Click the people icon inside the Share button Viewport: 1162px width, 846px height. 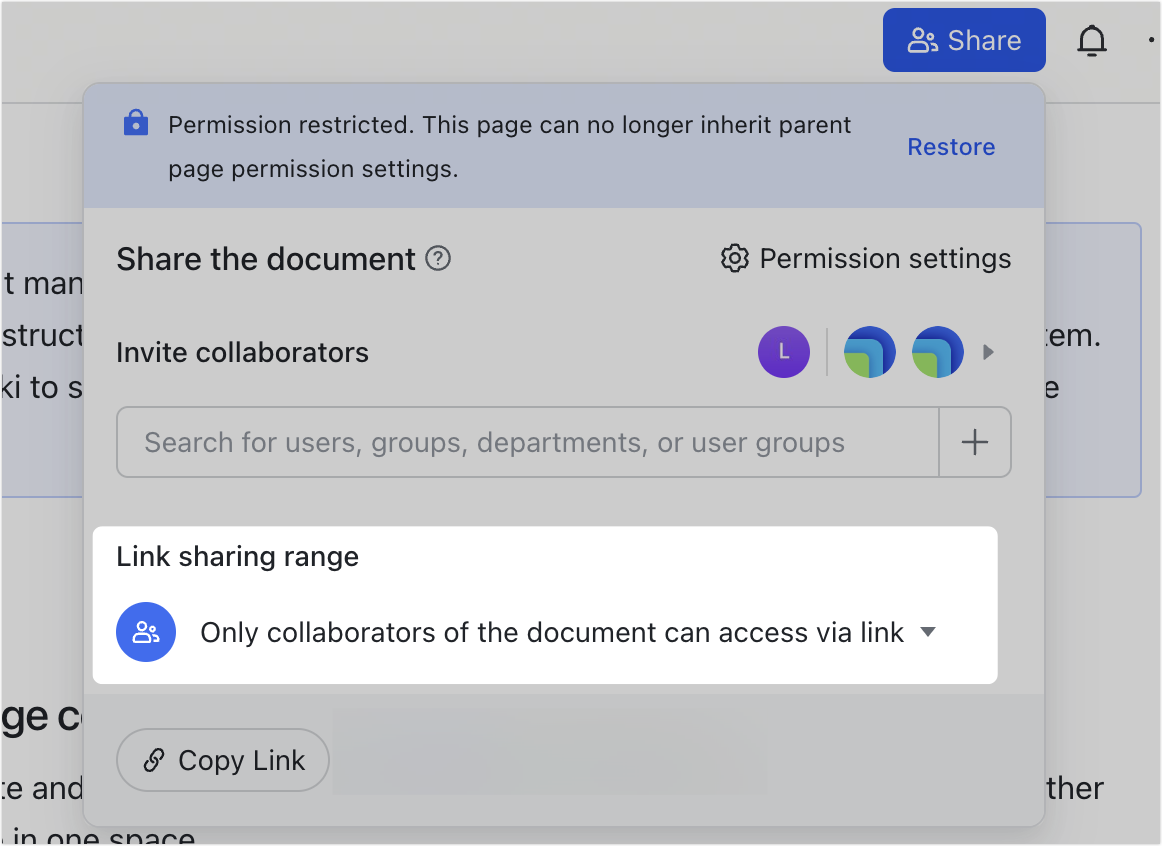[920, 39]
